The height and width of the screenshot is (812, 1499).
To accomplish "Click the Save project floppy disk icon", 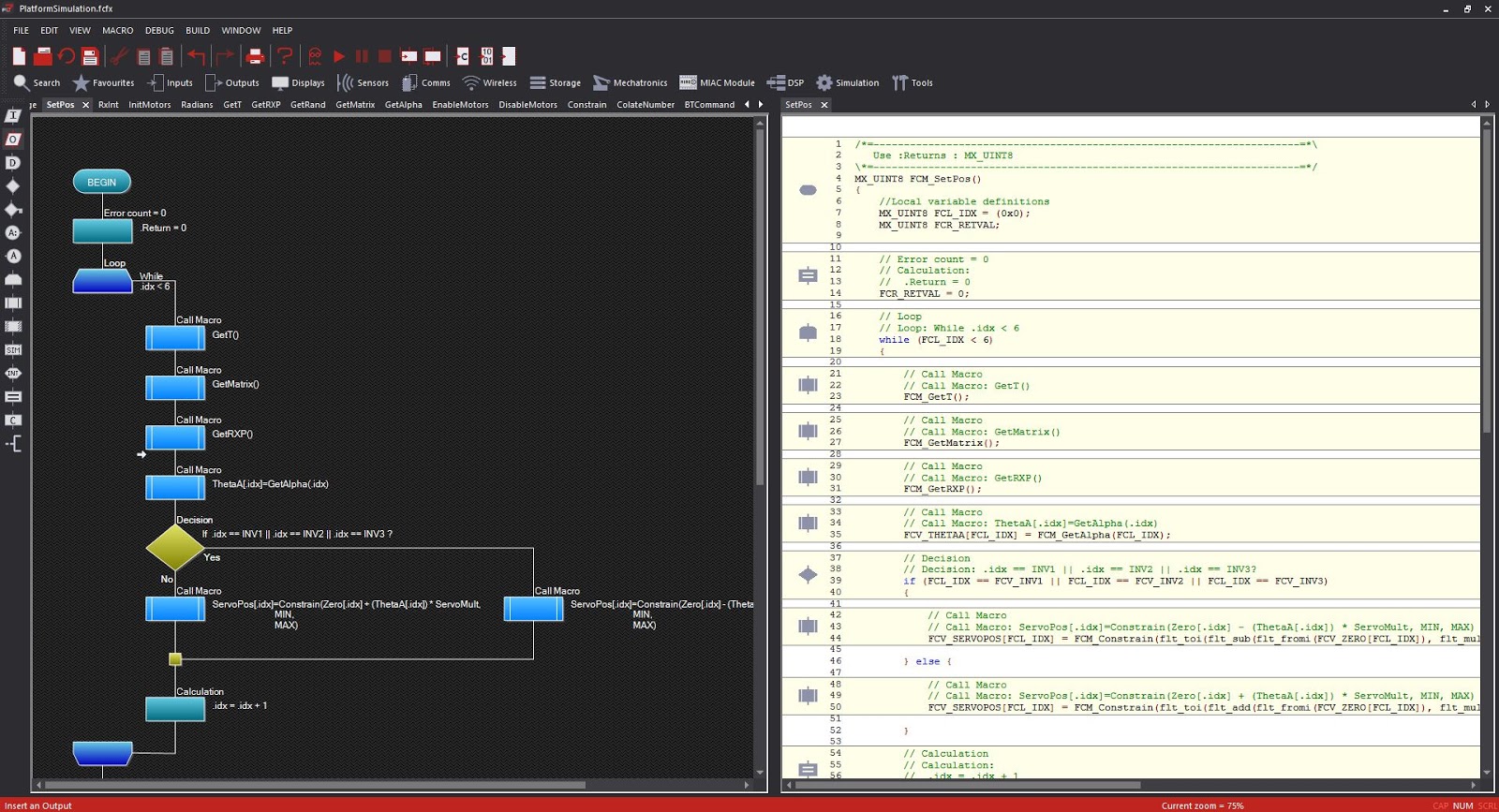I will click(x=90, y=56).
